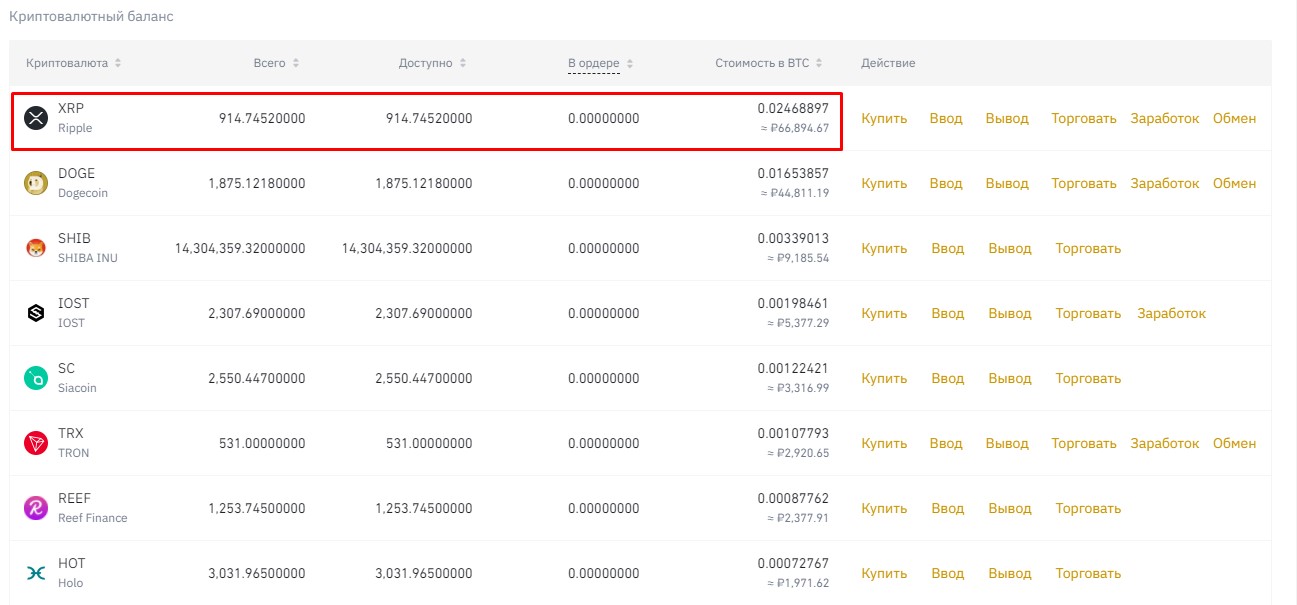Click Ввод in the IOST row
This screenshot has height=605, width=1297.
(x=948, y=313)
